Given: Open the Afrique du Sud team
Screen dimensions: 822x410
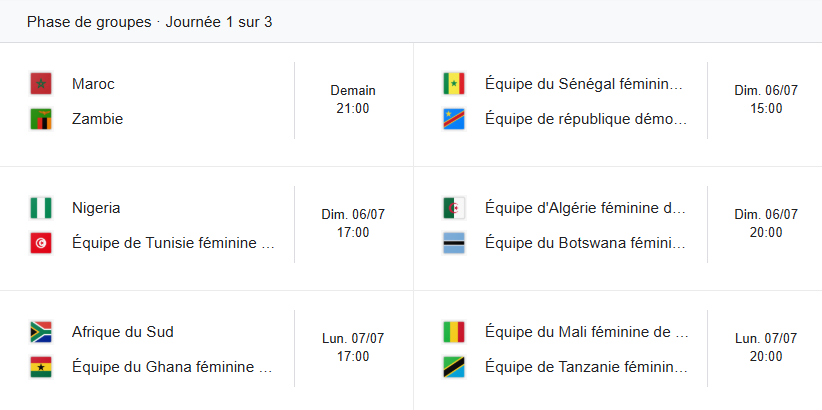Looking at the screenshot, I should 116,332.
